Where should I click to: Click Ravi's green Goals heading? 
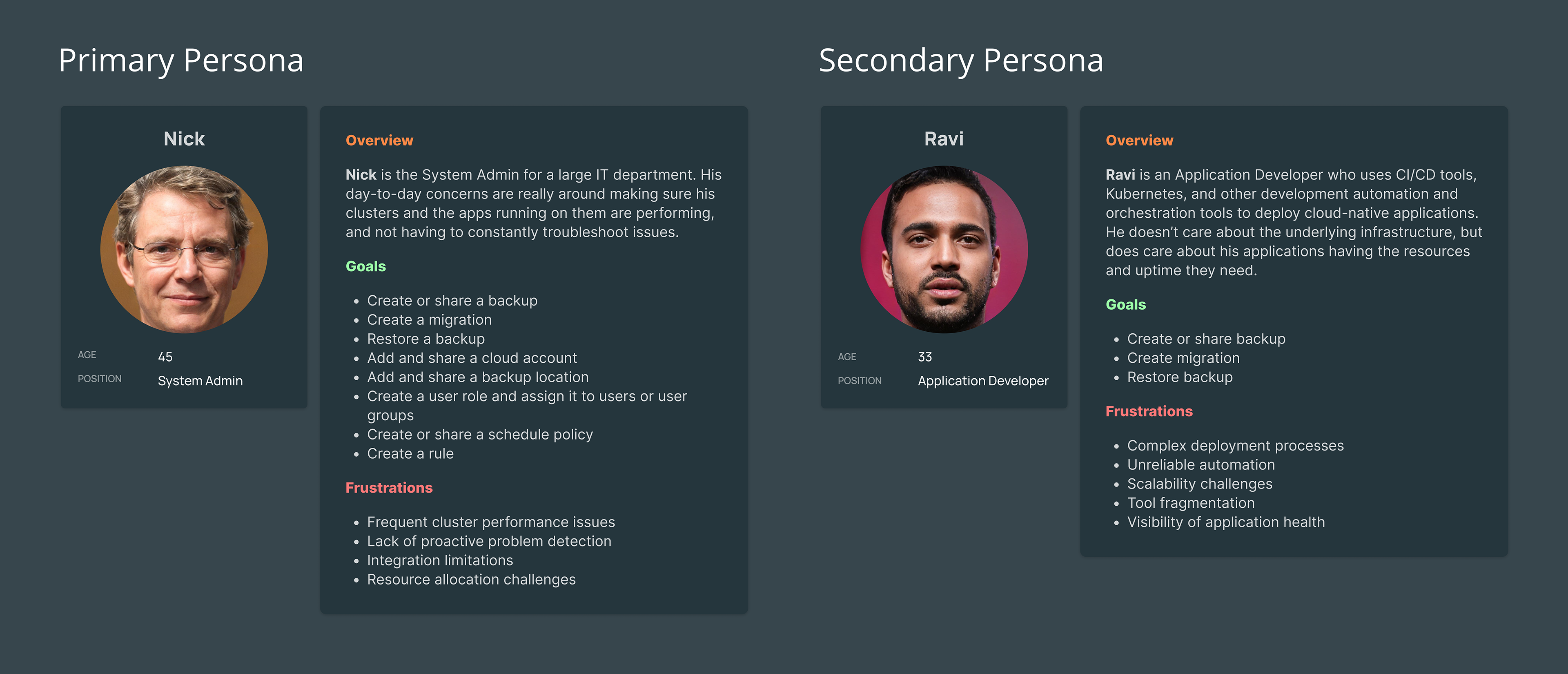click(x=1125, y=304)
